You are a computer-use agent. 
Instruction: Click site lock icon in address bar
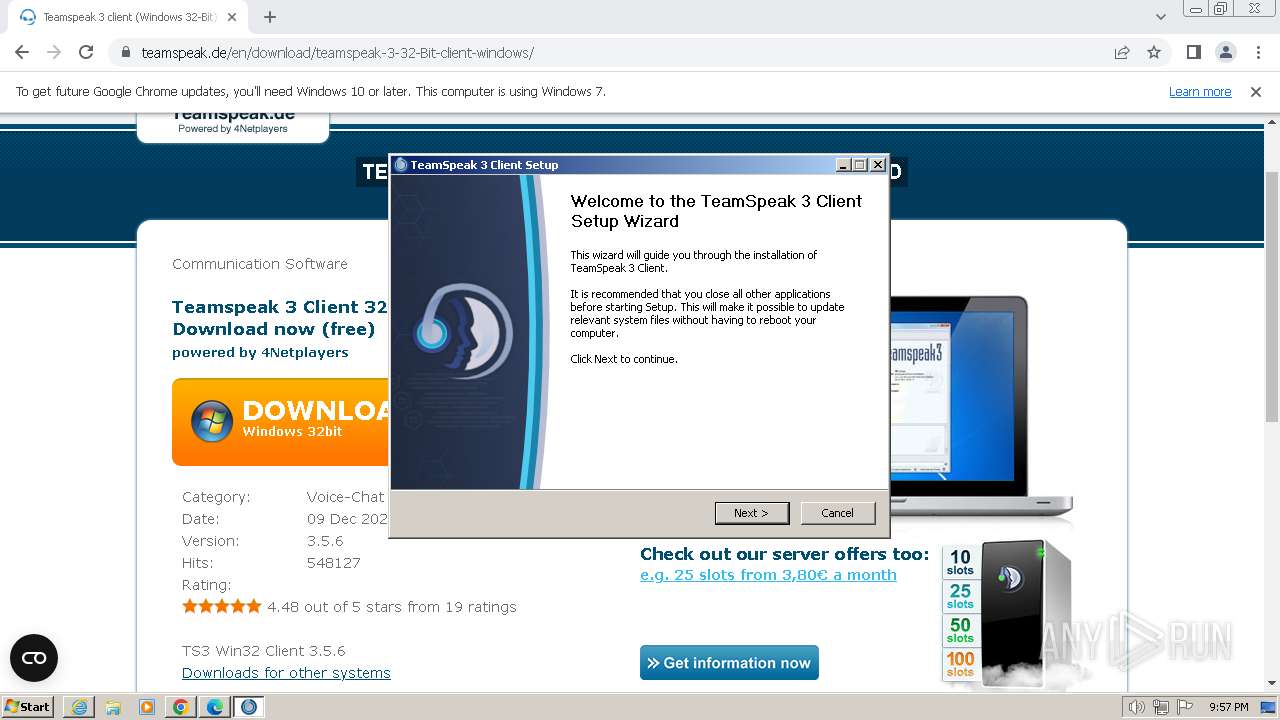(x=125, y=53)
